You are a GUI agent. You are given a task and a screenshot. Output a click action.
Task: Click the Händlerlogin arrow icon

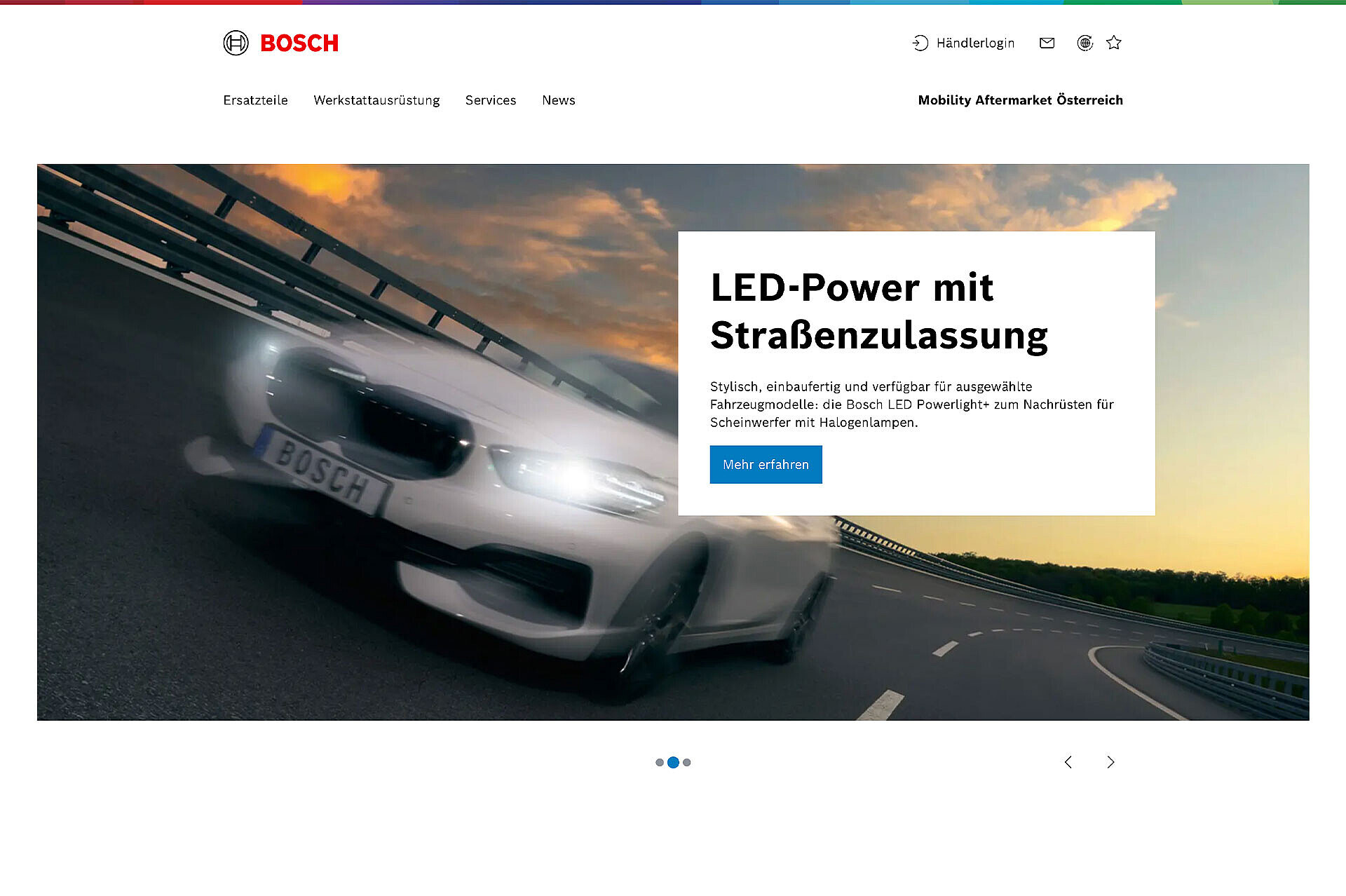(x=920, y=43)
